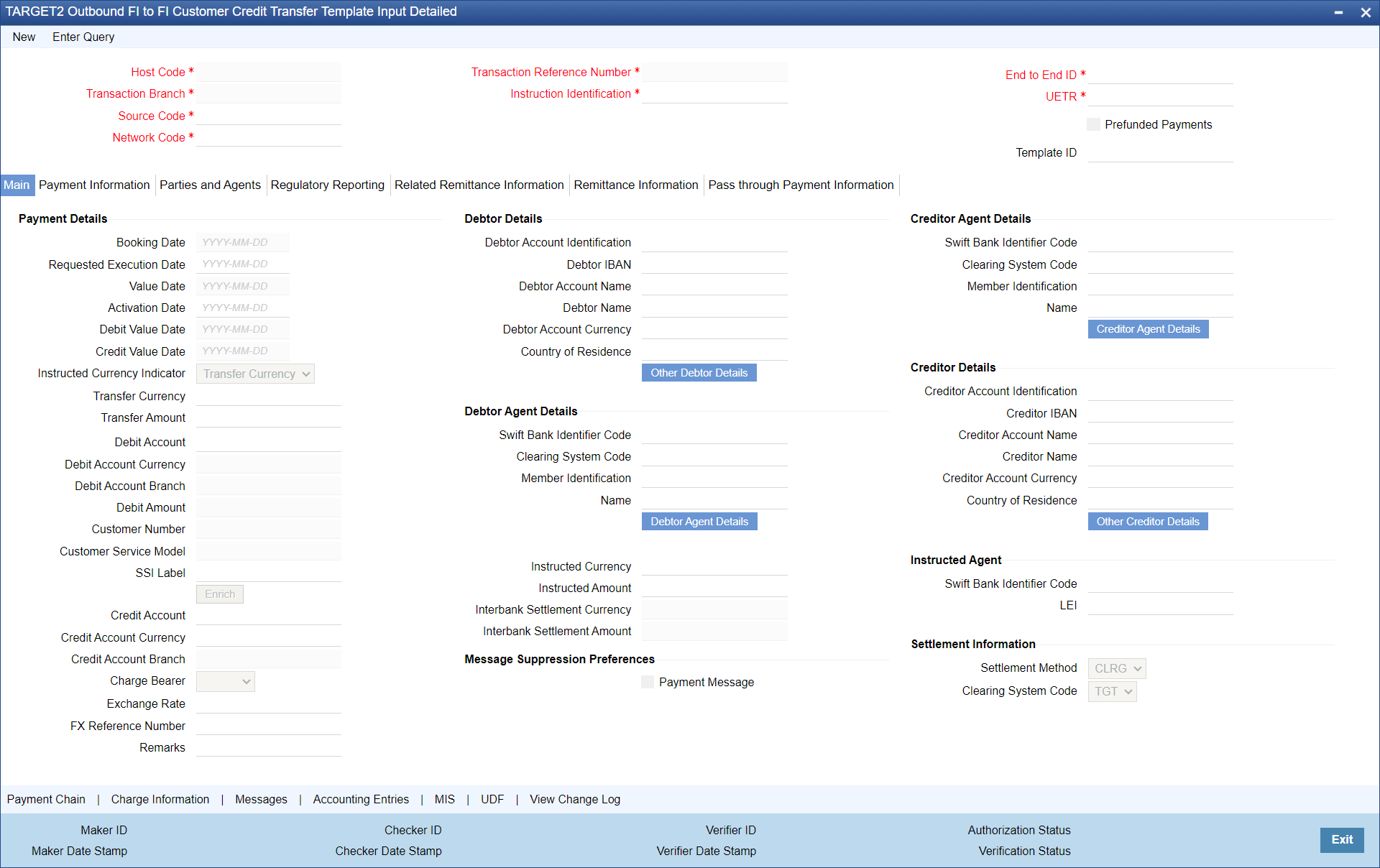Click the FX Reference Number field
Image resolution: width=1380 pixels, height=868 pixels.
[269, 726]
